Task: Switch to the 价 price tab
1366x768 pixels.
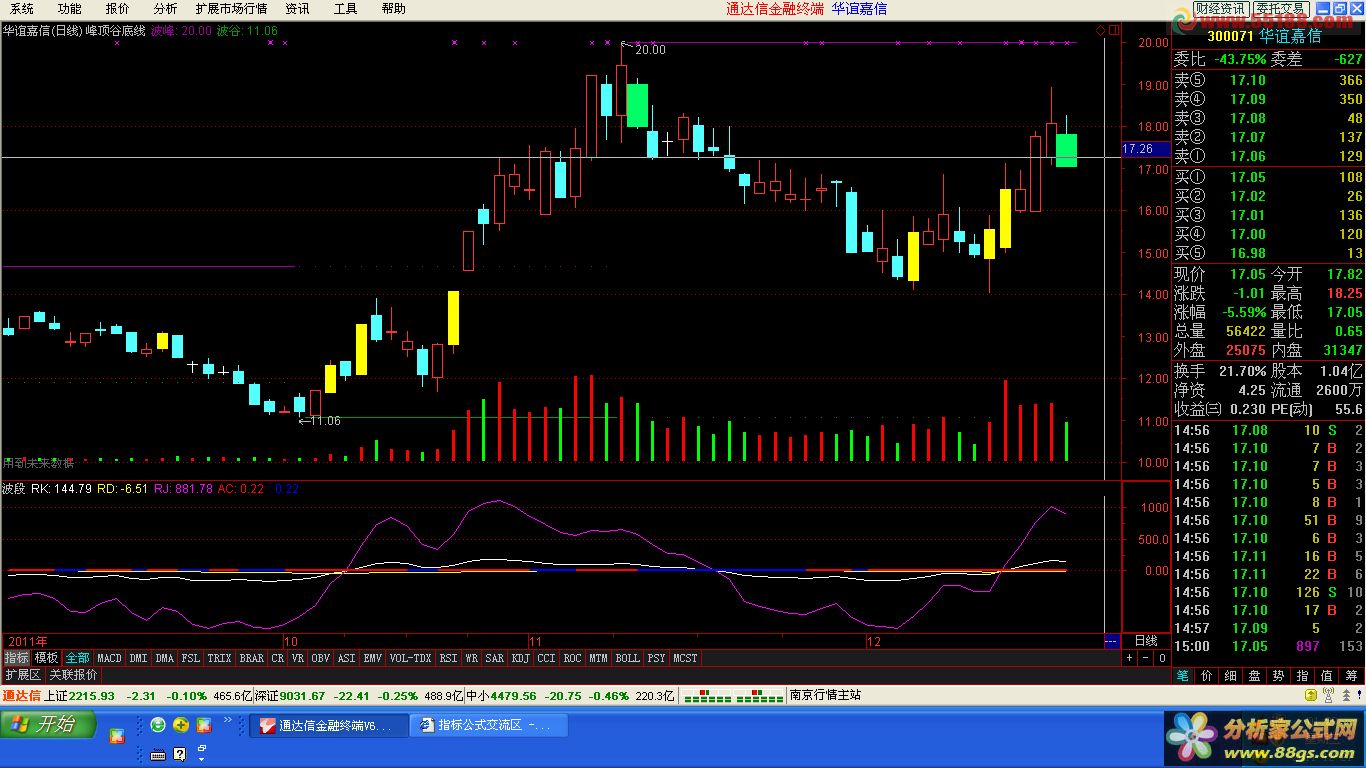Action: click(x=1207, y=676)
